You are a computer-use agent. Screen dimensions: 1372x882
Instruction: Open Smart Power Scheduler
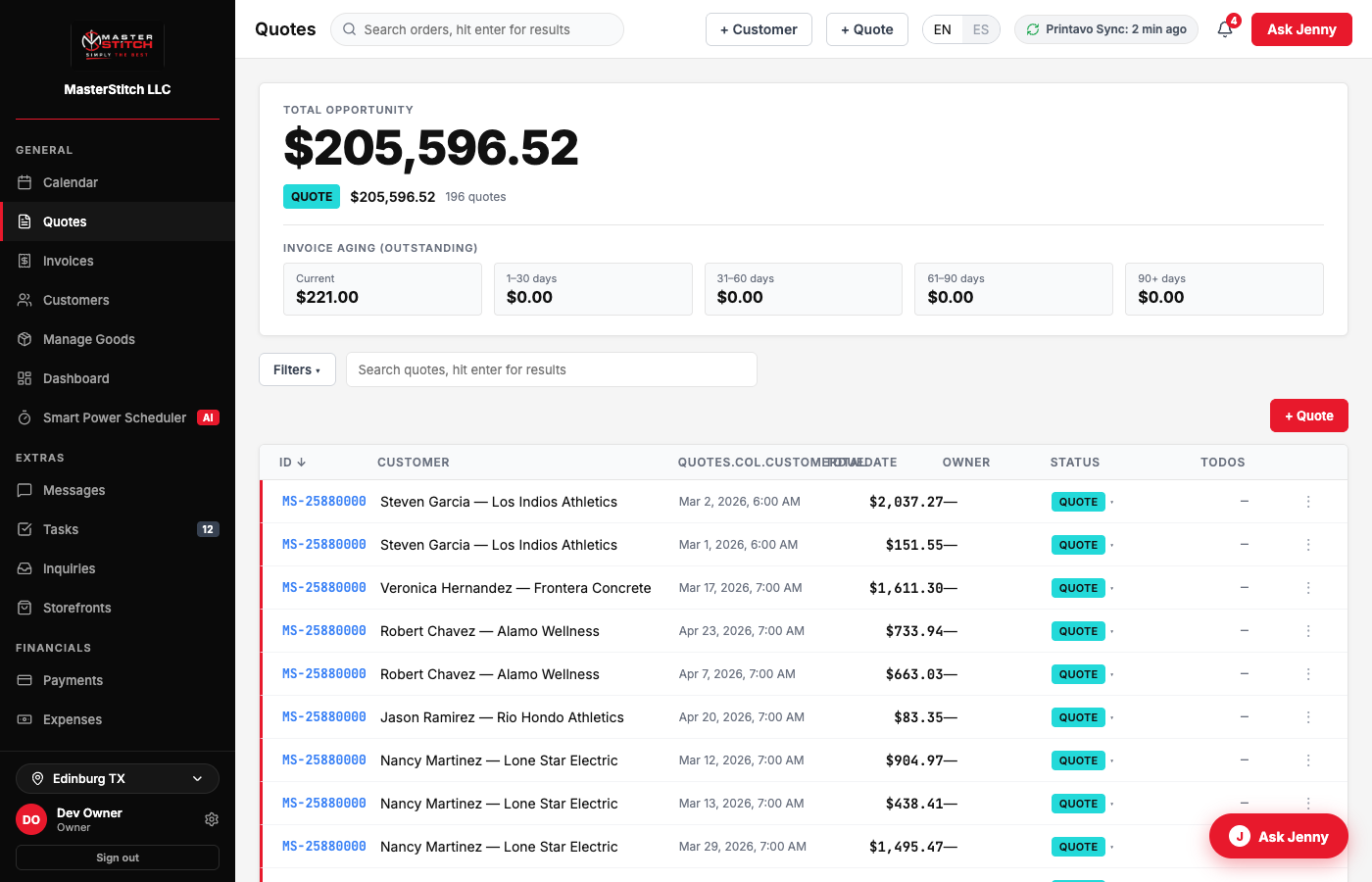(x=118, y=417)
